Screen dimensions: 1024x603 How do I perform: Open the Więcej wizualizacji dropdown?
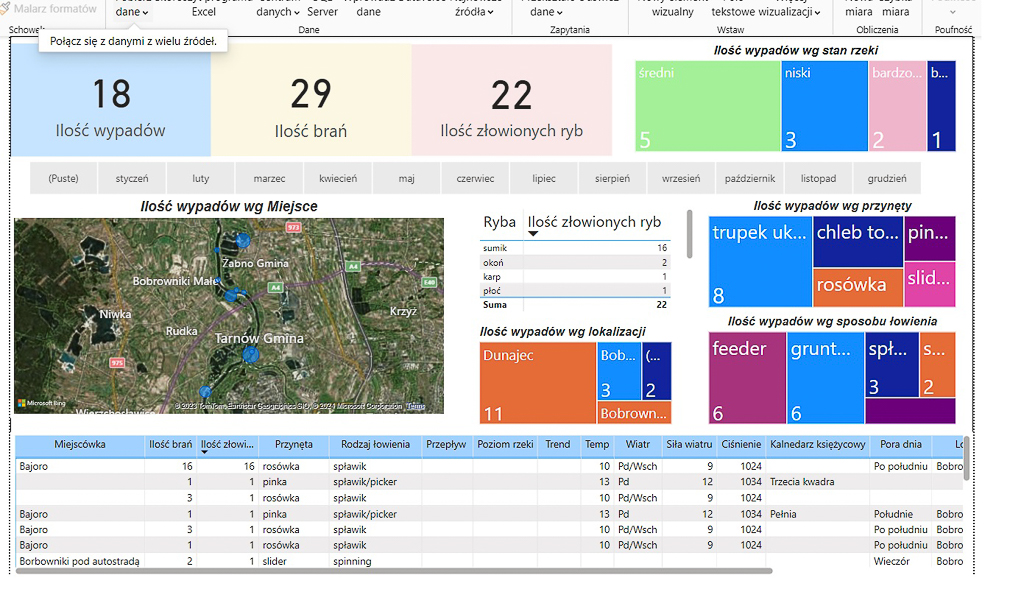[789, 12]
